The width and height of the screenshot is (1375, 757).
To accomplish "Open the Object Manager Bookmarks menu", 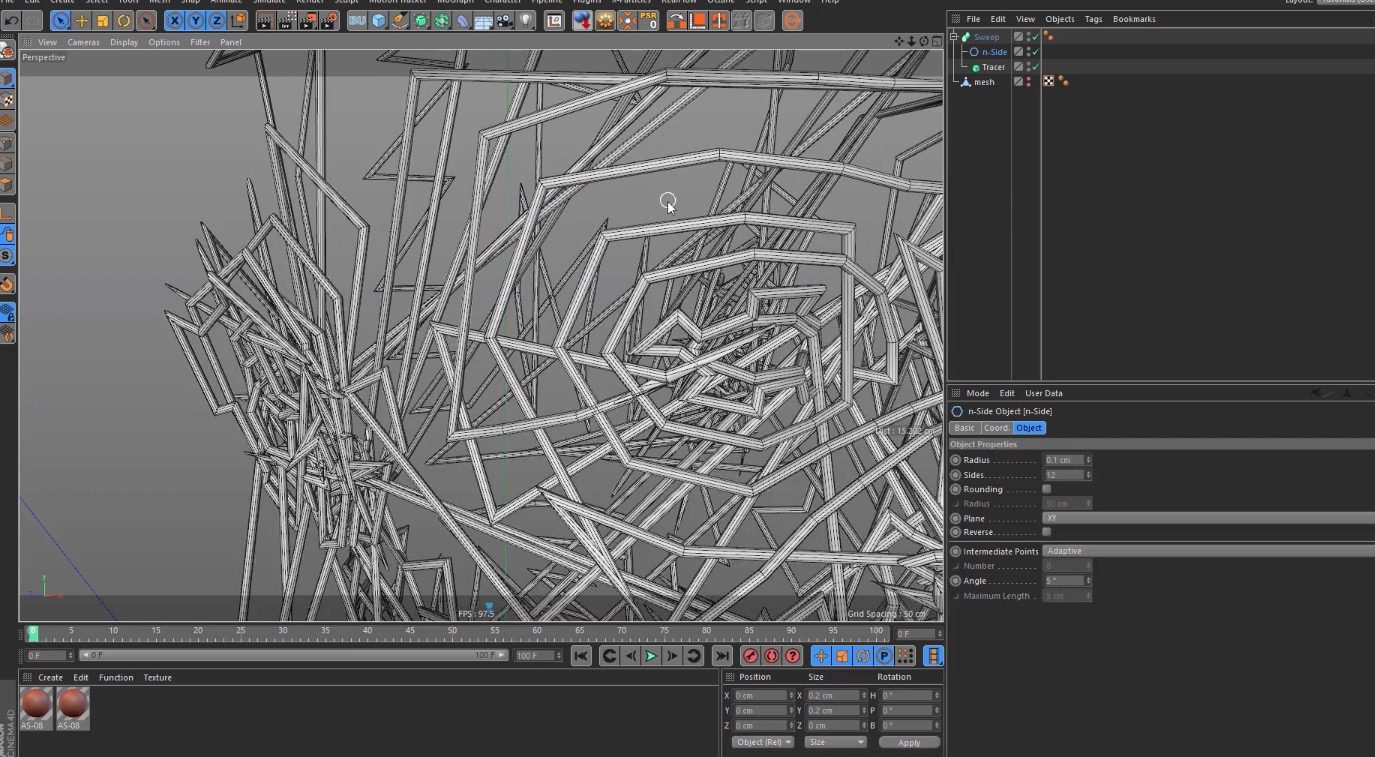I will coord(1134,19).
